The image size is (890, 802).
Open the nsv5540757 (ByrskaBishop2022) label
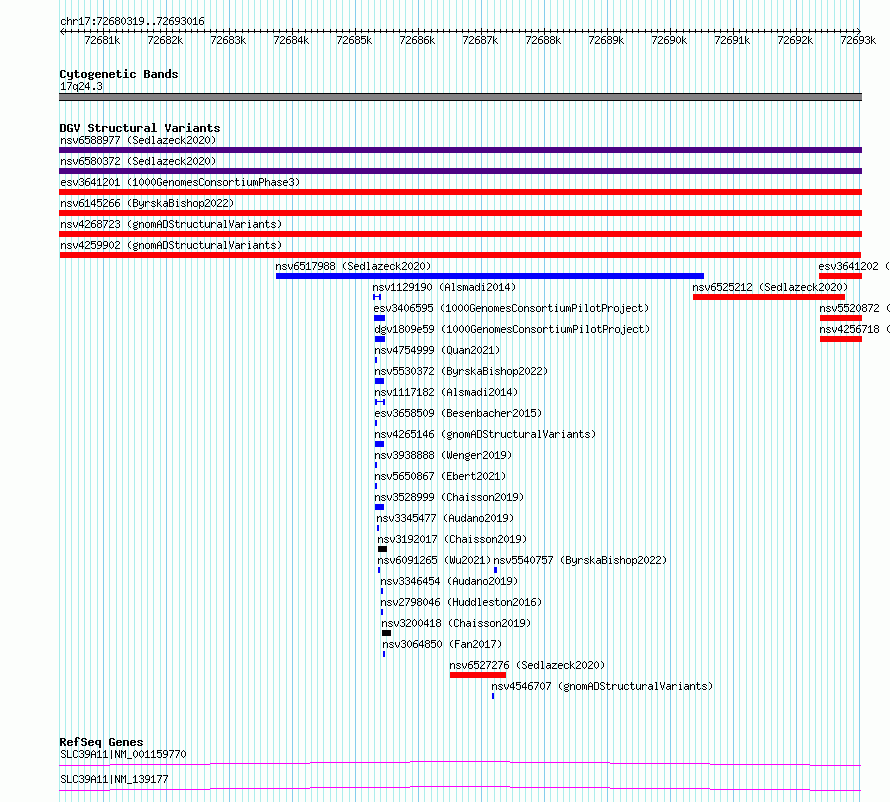click(x=580, y=560)
